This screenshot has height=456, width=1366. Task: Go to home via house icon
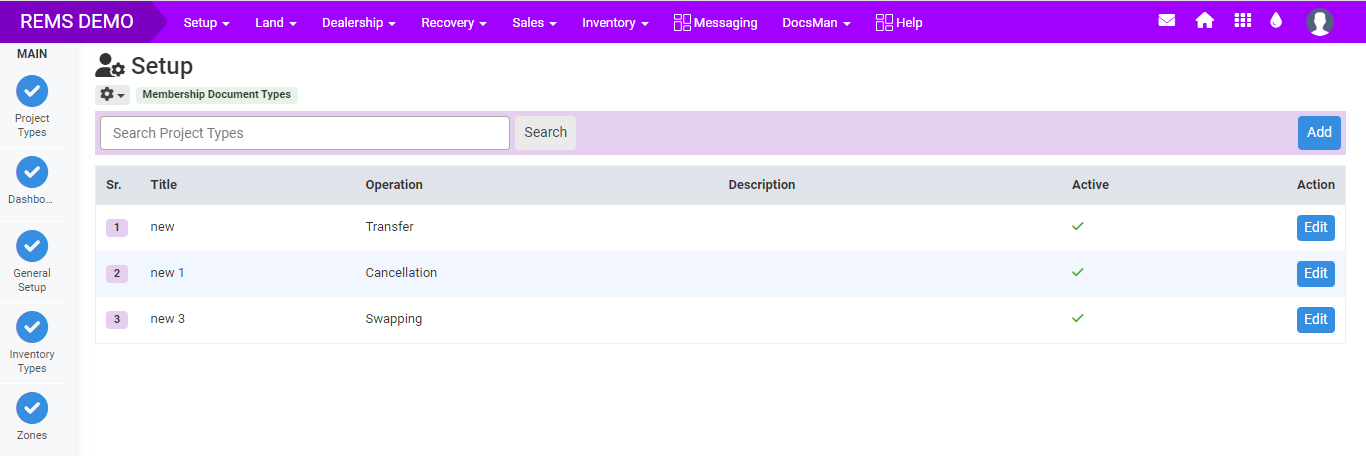(x=1204, y=21)
